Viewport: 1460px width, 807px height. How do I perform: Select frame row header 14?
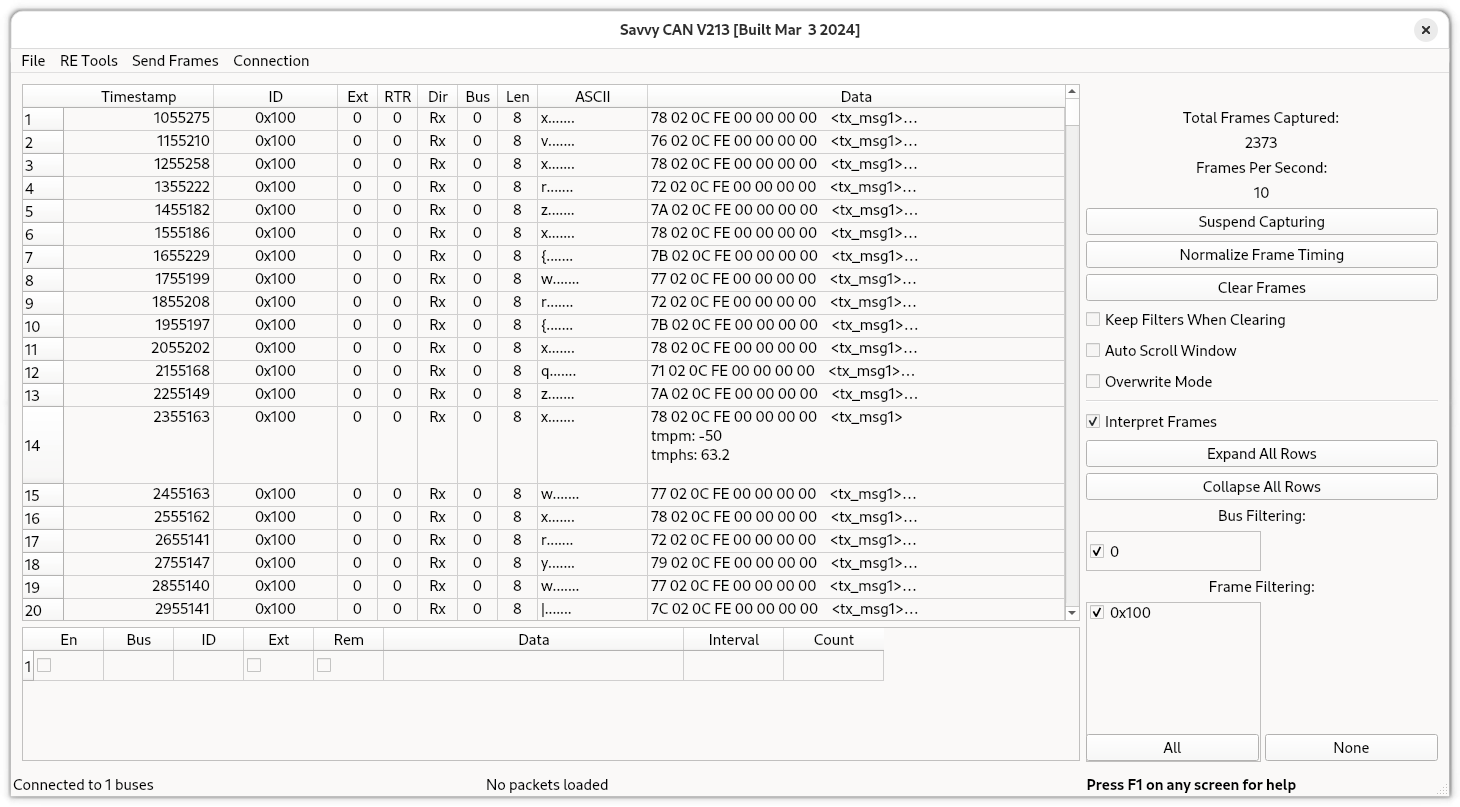(x=43, y=445)
